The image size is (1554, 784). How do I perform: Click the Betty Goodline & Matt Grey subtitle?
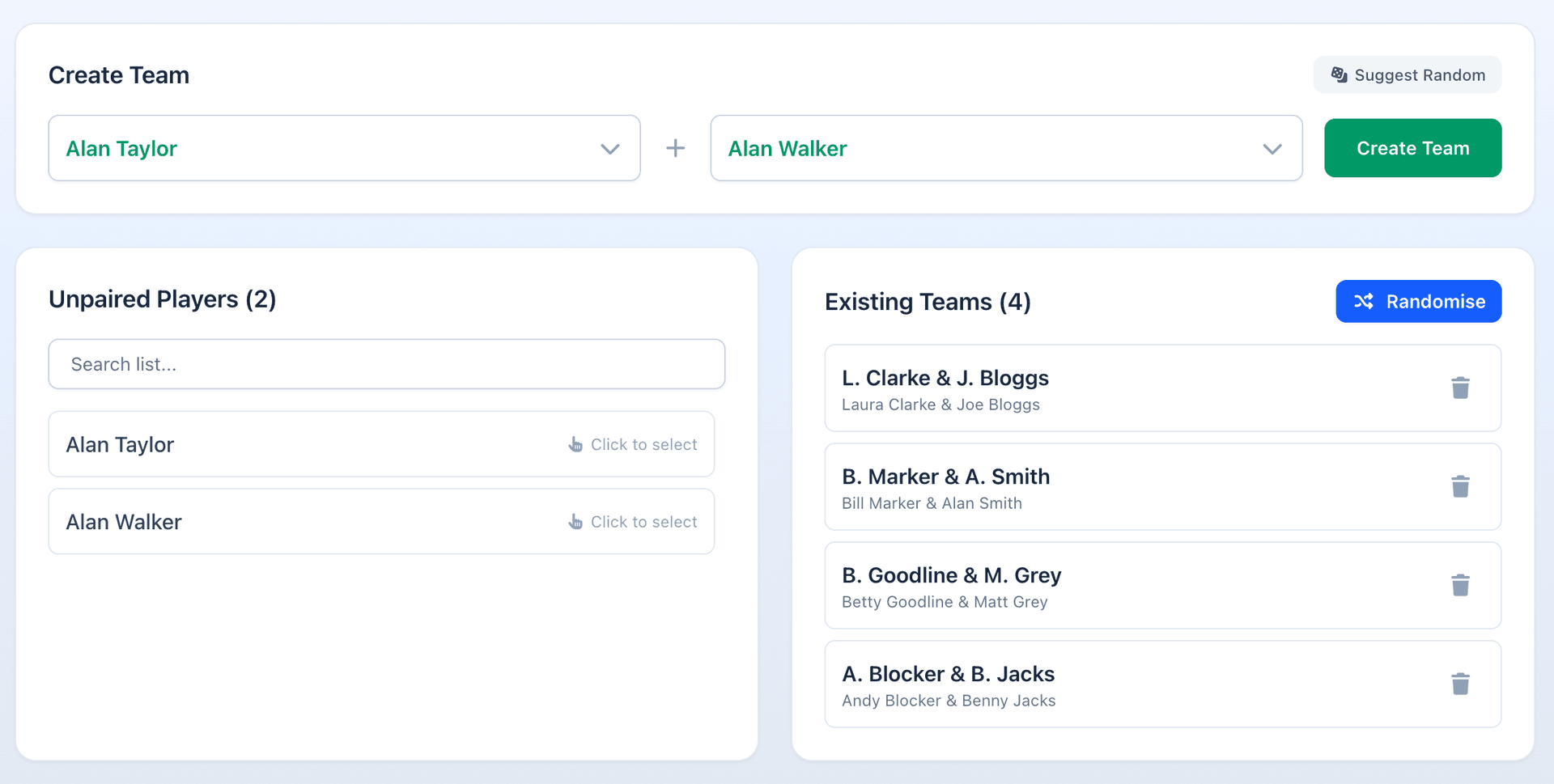(x=945, y=602)
